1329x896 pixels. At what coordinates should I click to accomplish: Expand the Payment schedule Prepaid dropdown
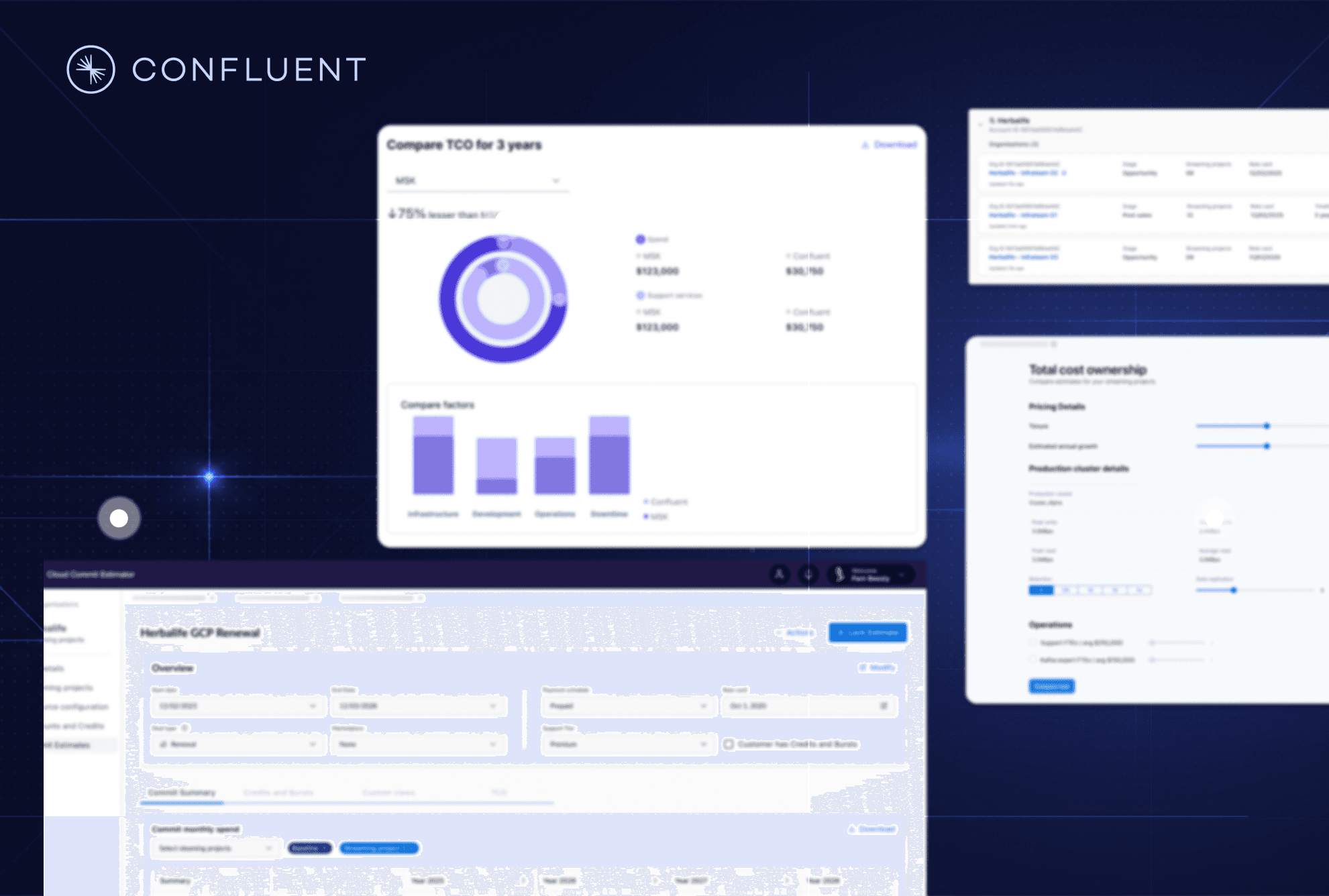click(x=628, y=706)
